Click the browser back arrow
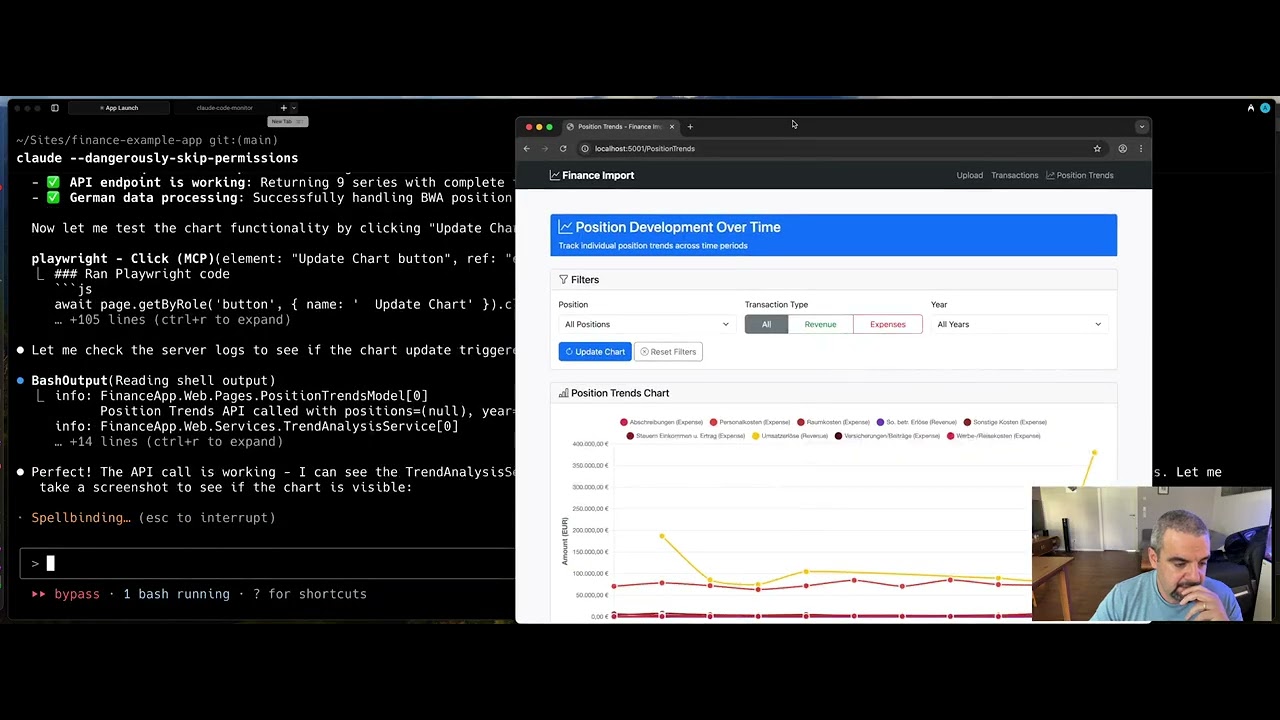The width and height of the screenshot is (1280, 720). pyautogui.click(x=527, y=149)
